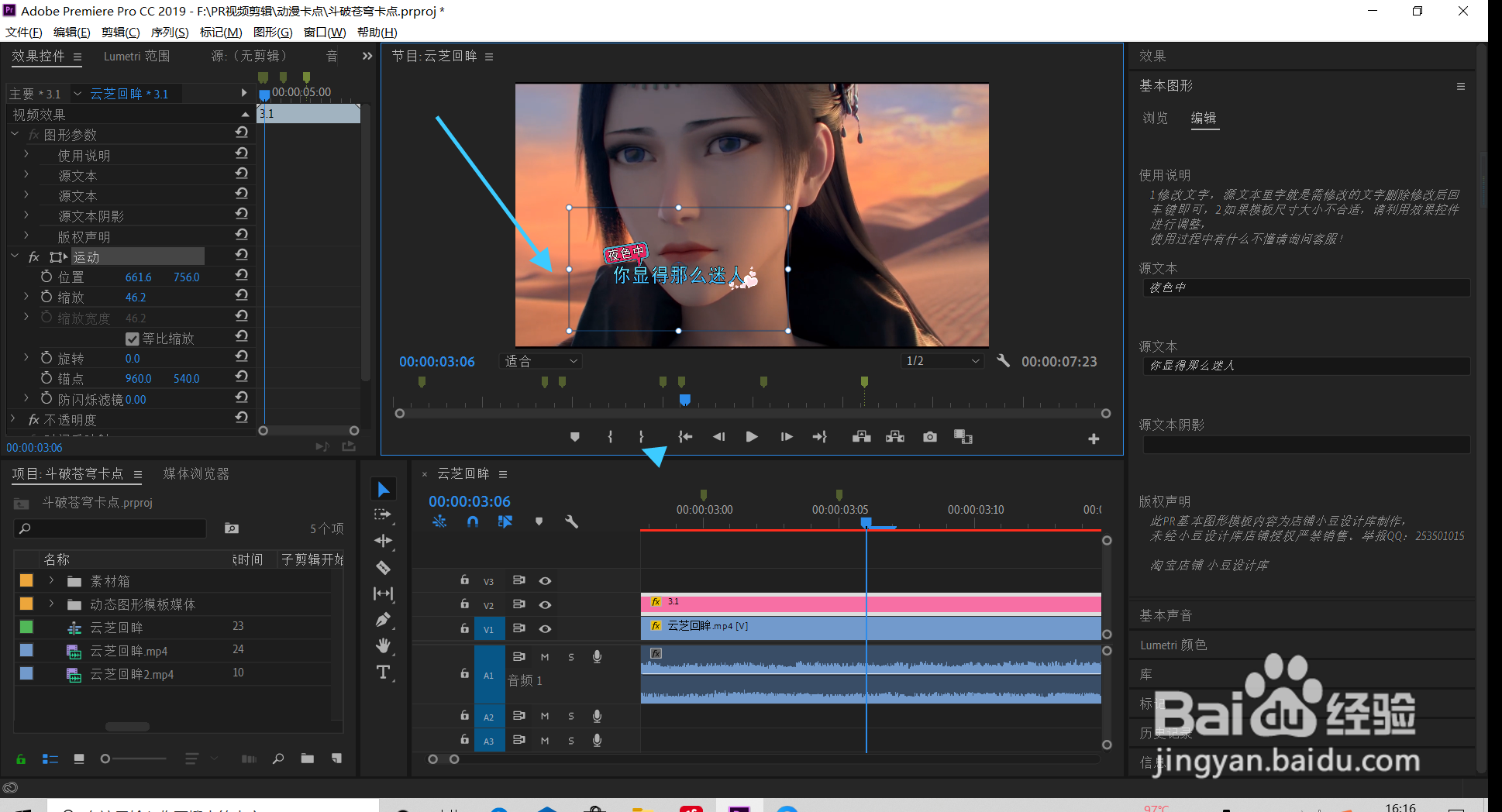Toggle the V1 track eye visibility

click(x=546, y=628)
